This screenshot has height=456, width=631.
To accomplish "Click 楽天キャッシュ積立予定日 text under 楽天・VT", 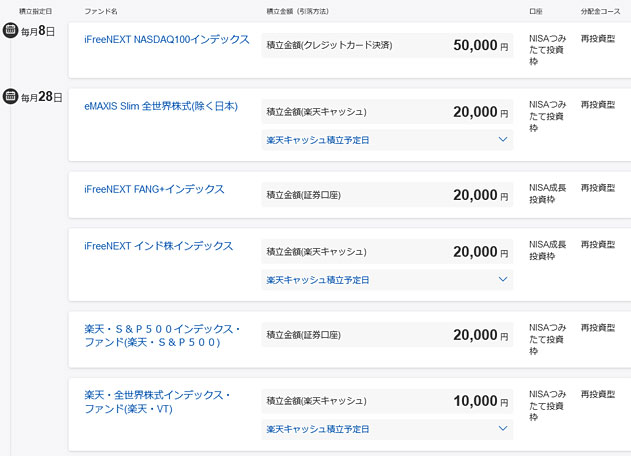I will point(318,429).
